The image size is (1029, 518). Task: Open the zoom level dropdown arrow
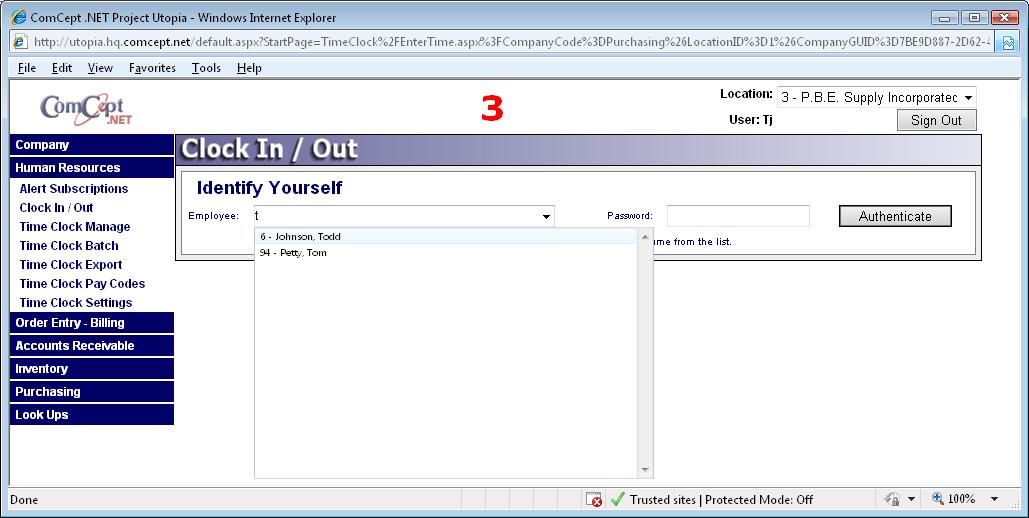[994, 499]
